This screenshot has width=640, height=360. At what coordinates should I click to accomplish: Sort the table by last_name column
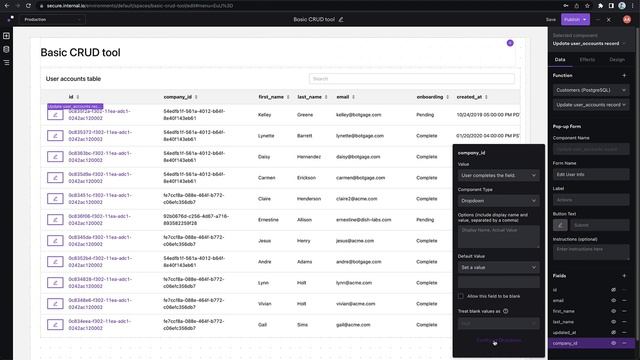(326, 97)
